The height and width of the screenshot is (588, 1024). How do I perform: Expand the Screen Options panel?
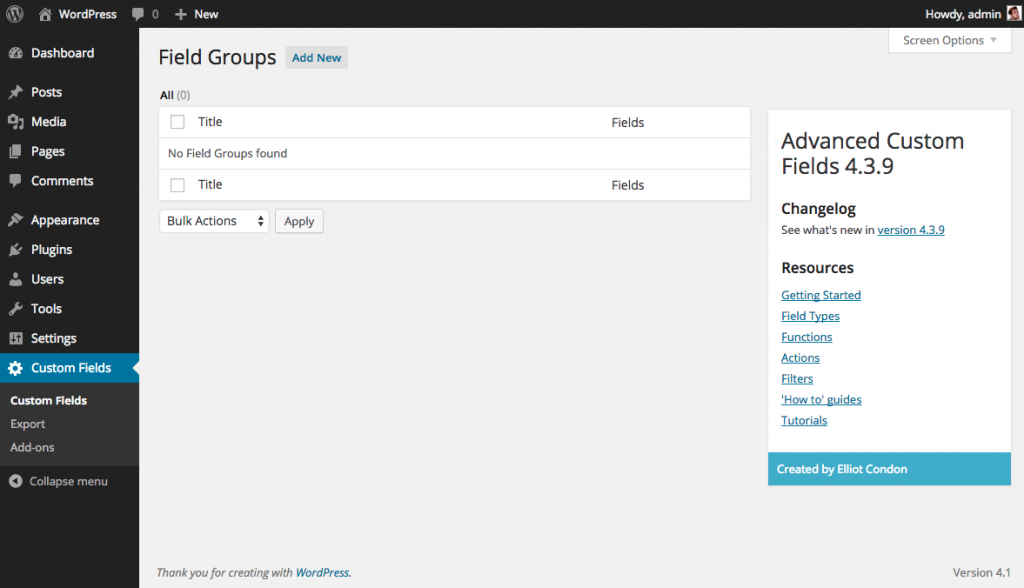948,40
